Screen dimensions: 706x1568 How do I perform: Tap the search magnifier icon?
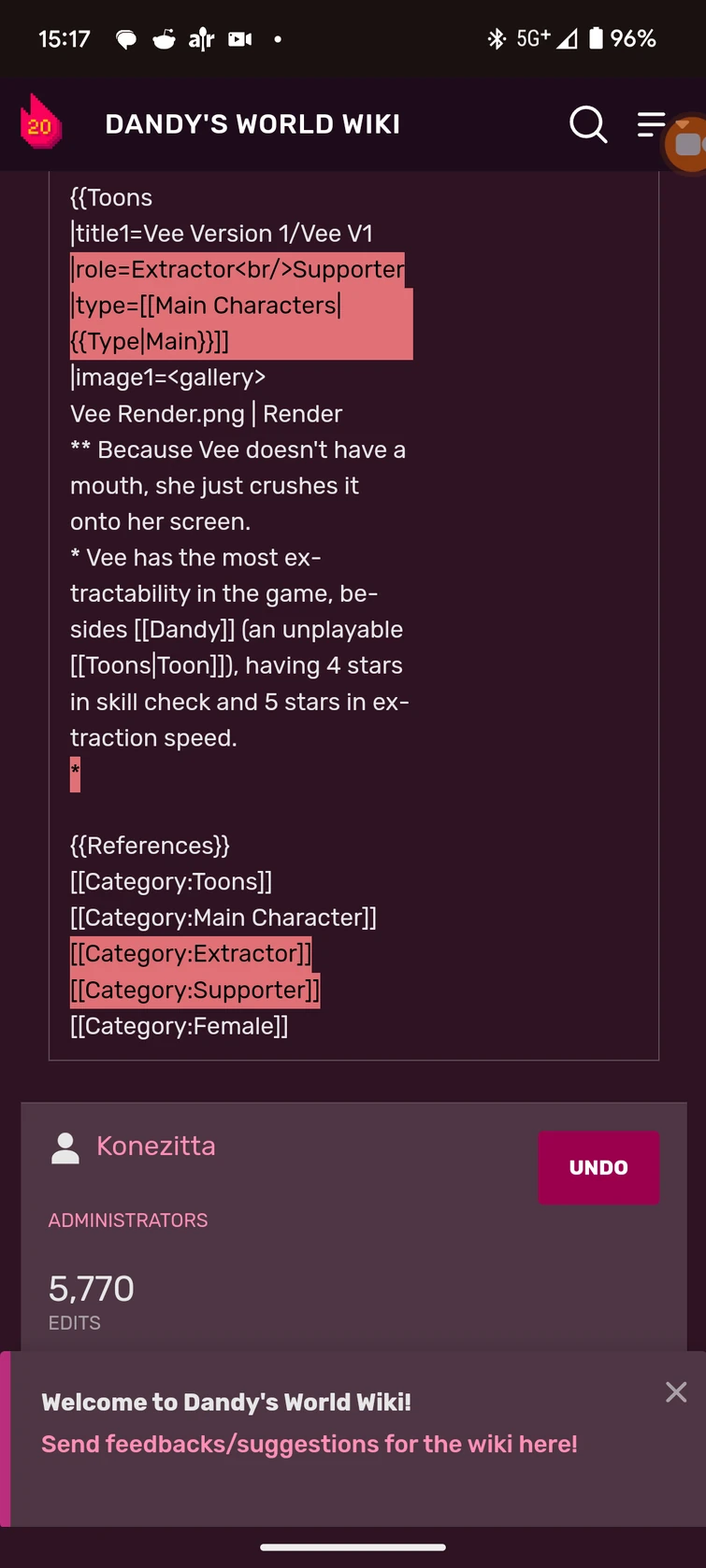pyautogui.click(x=588, y=123)
